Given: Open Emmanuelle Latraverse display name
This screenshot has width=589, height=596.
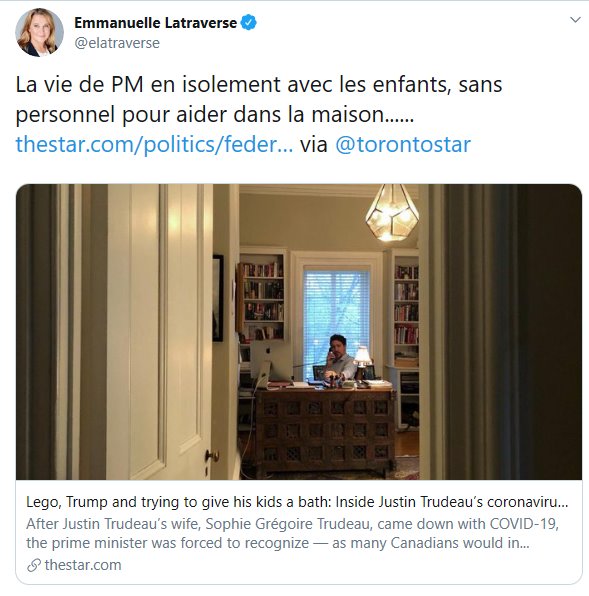Looking at the screenshot, I should (155, 23).
